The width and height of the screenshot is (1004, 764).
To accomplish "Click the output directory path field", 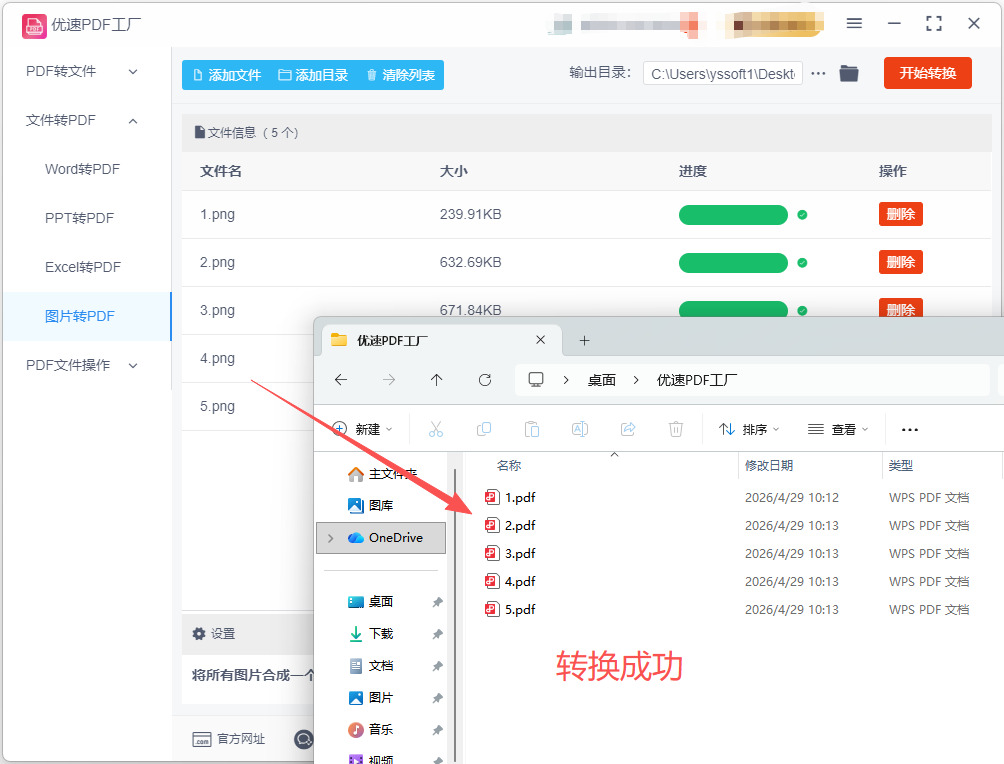I will click(722, 74).
